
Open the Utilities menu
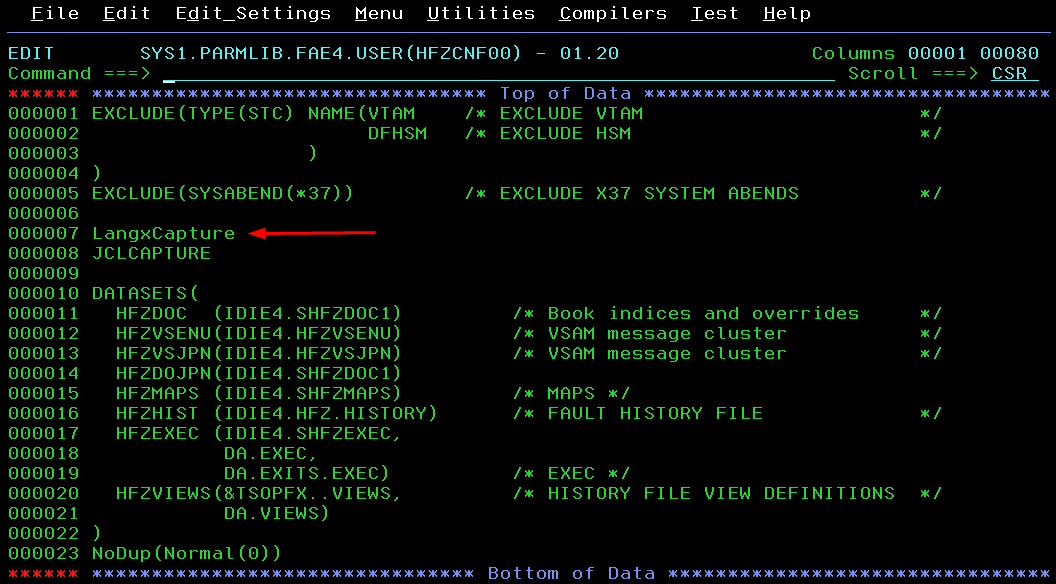481,14
